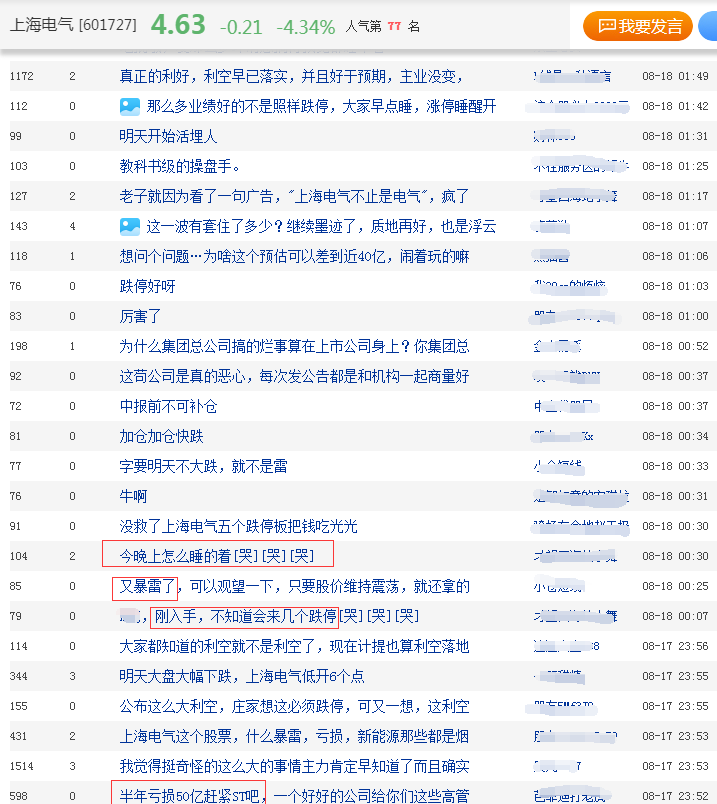The width and height of the screenshot is (717, 804).
Task: Click the price change -0.21
Action: pyautogui.click(x=241, y=27)
